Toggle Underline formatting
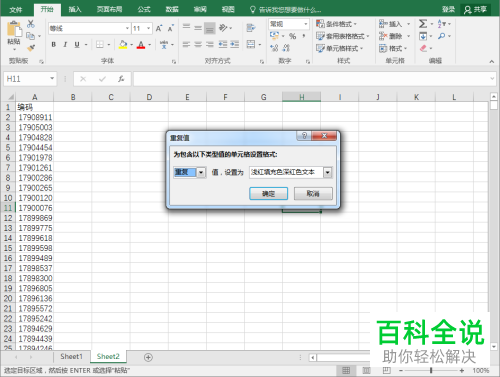 [77, 44]
